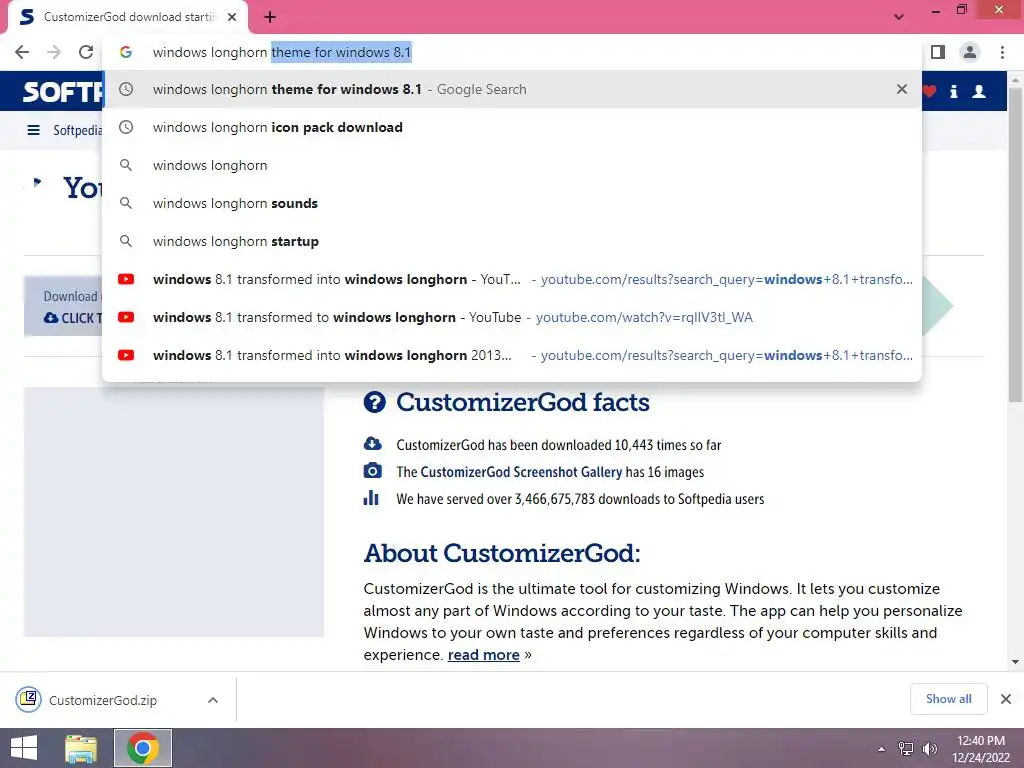1024x768 pixels.
Task: Open the CustomizerGod Screenshot Gallery link
Action: [521, 472]
